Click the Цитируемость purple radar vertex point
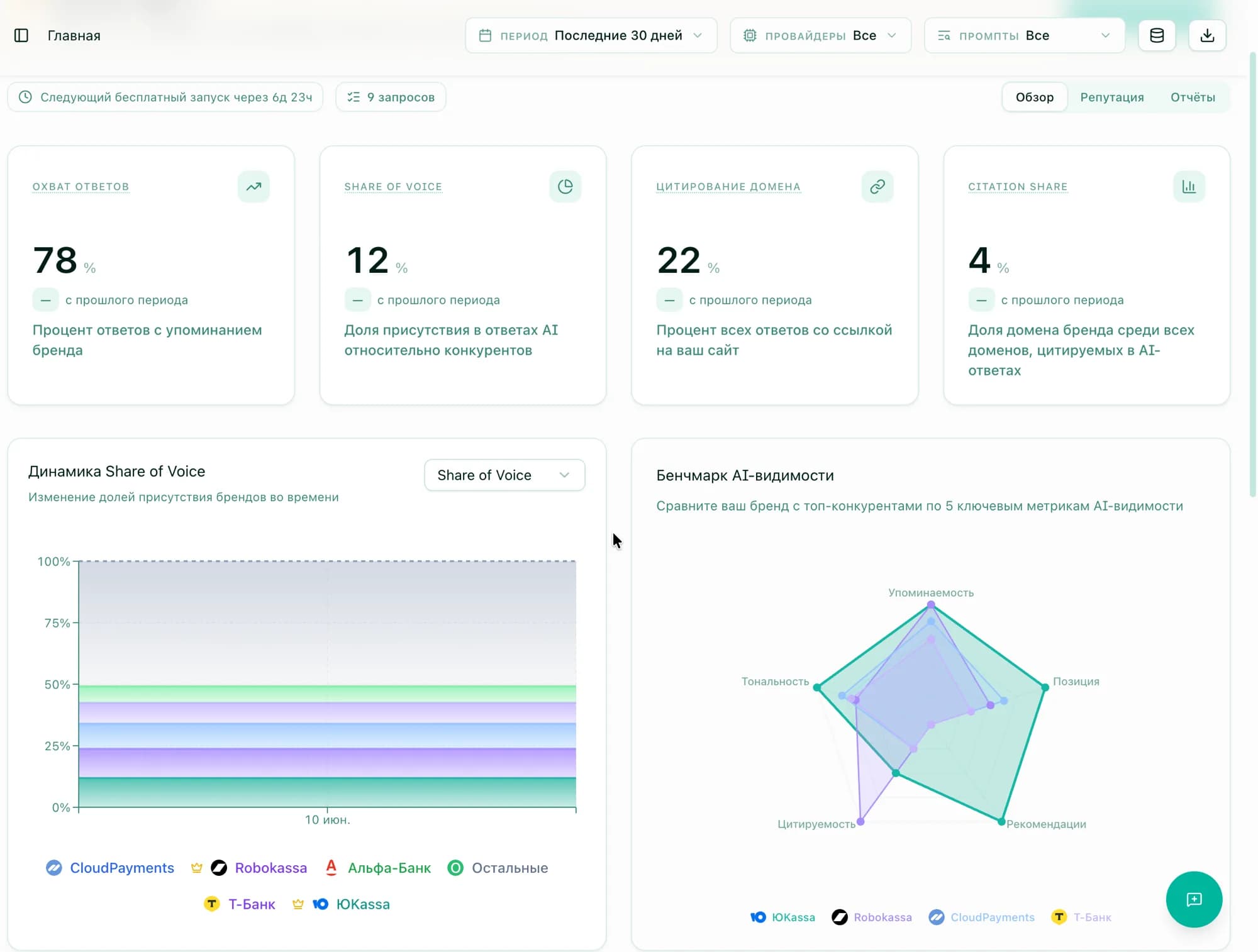The width and height of the screenshot is (1258, 952). (860, 821)
